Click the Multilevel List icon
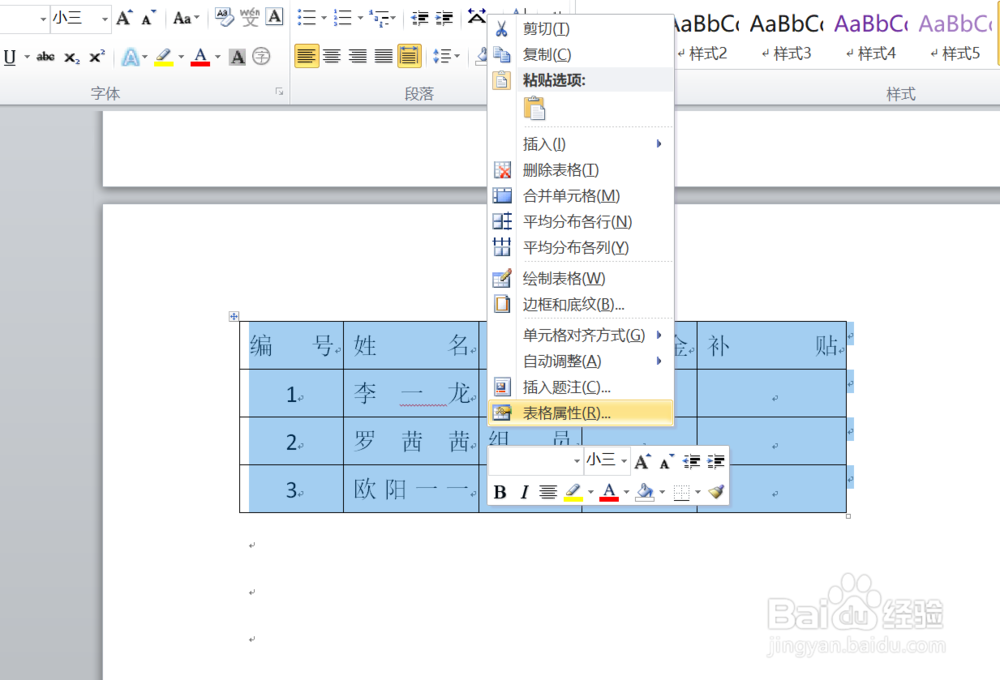 coord(378,18)
